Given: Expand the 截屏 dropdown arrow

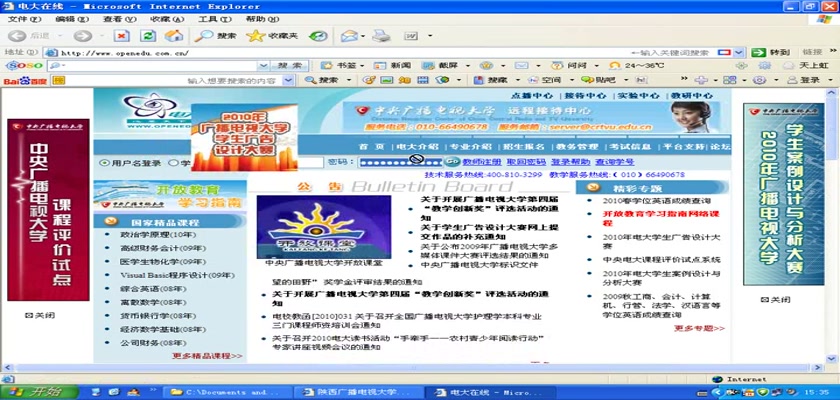Looking at the screenshot, I should [467, 65].
